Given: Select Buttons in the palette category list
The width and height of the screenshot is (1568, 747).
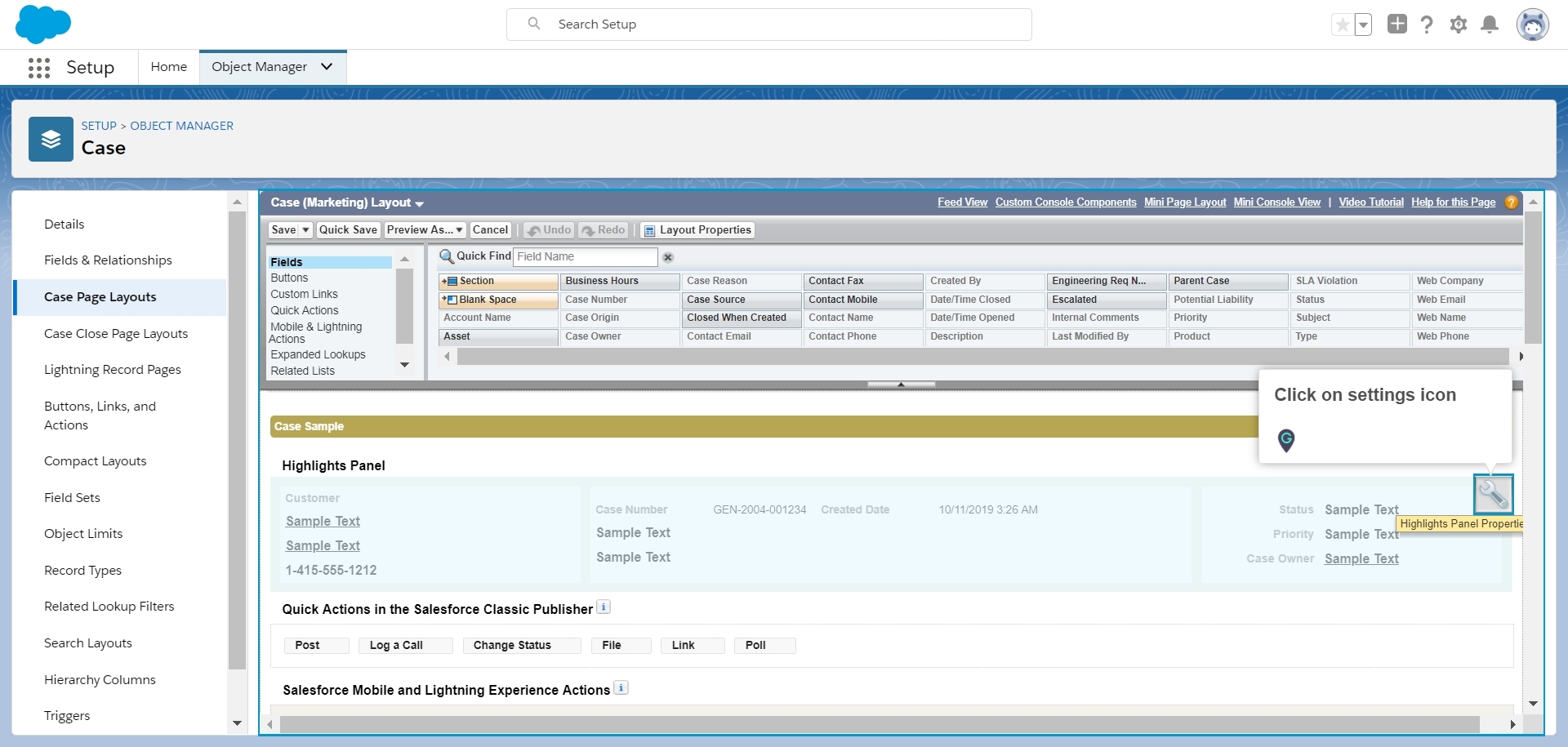Looking at the screenshot, I should pos(289,278).
